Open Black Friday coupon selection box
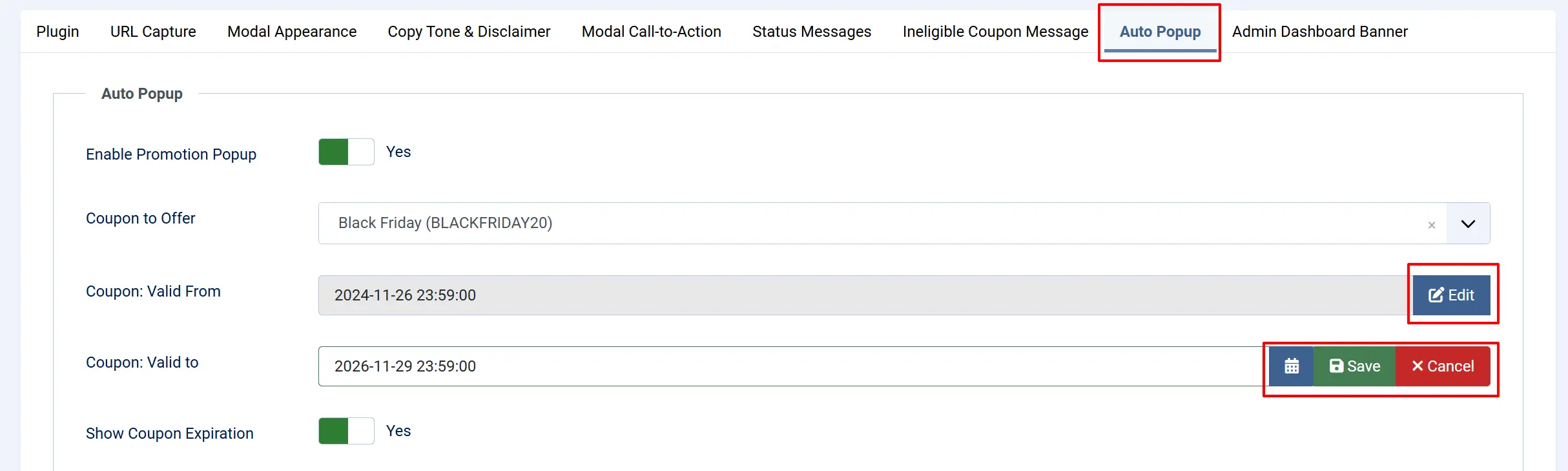1568x471 pixels. [882, 224]
